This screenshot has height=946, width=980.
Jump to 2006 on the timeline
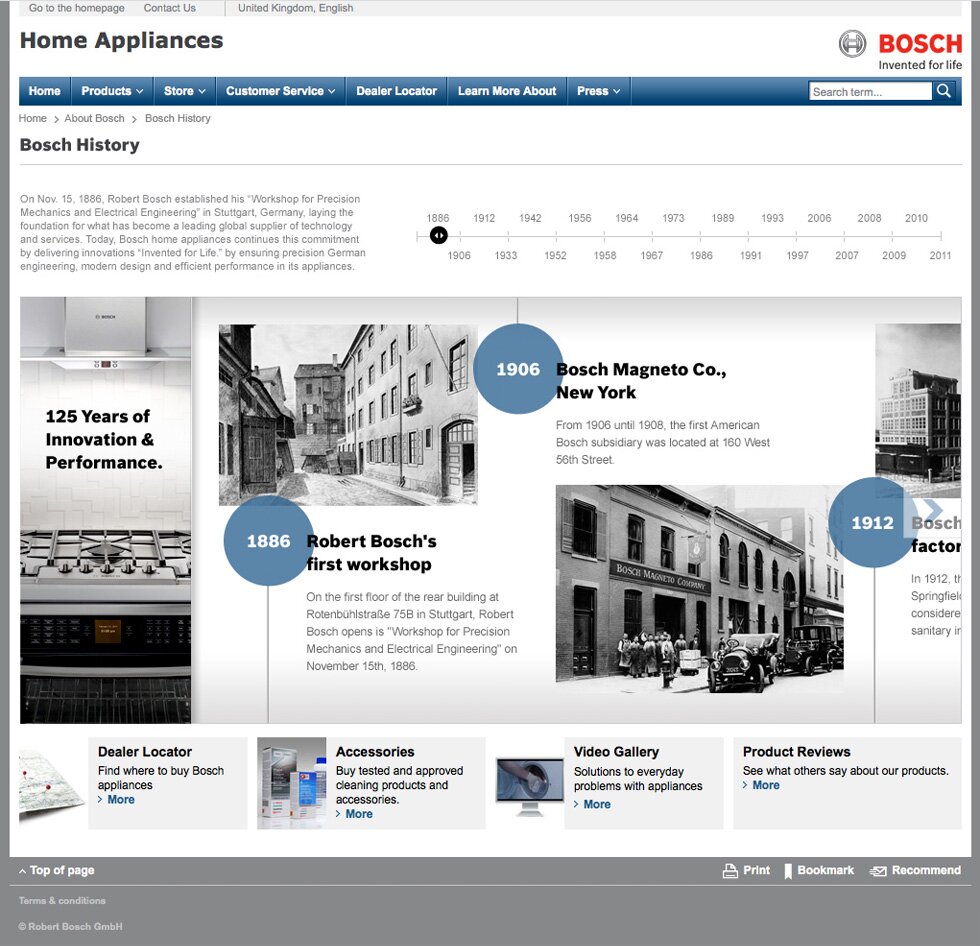pos(819,218)
